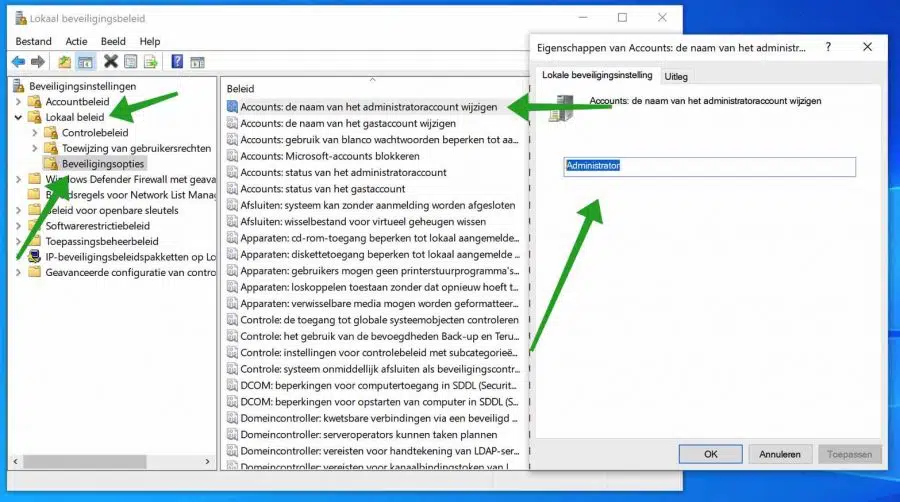900x502 pixels.
Task: Click icon beside Accounts: status van het gastaccount
Action: (232, 188)
